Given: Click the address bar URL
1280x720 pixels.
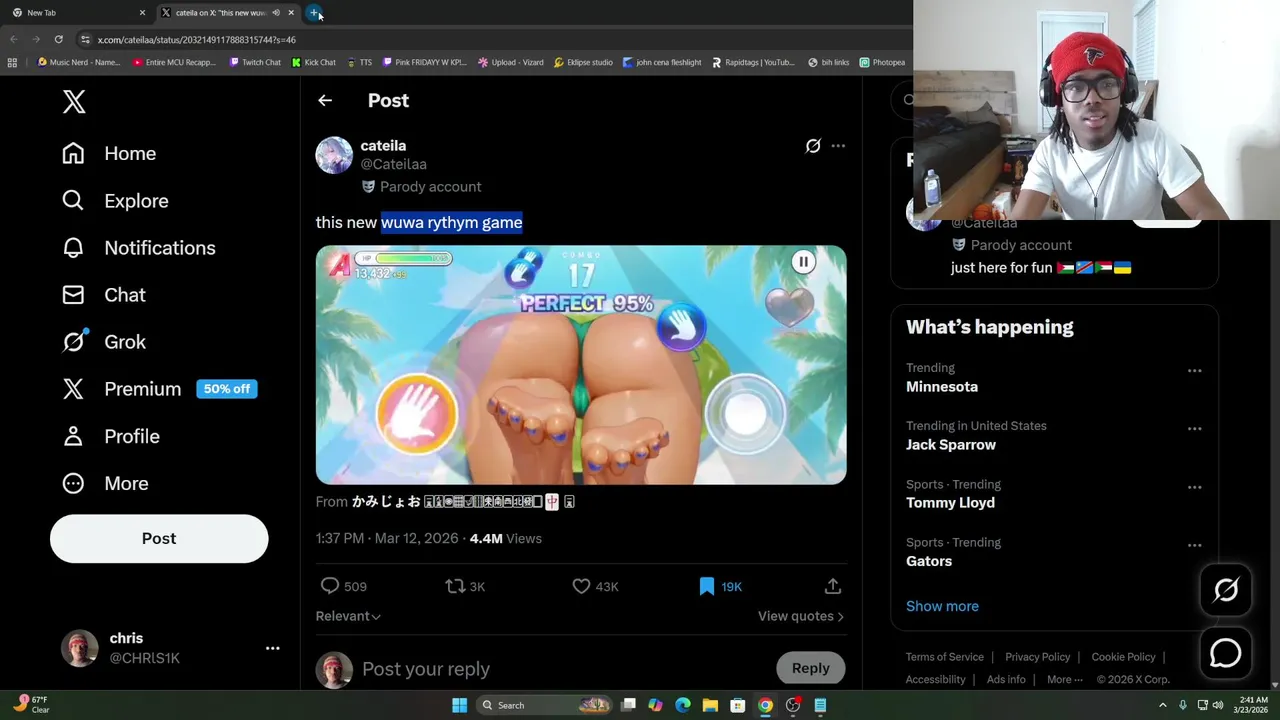Looking at the screenshot, I should [197, 40].
